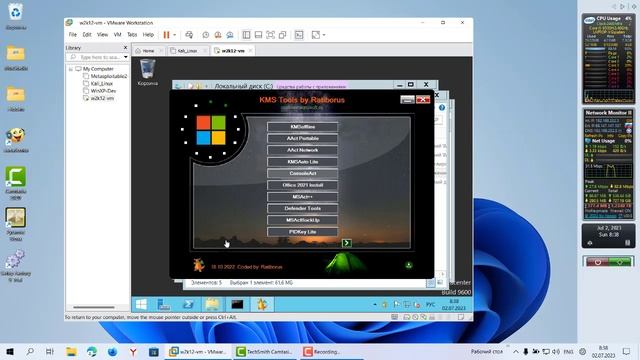This screenshot has height=360, width=640.
Task: Select Kali_Linux in the library tree
Action: click(x=98, y=84)
